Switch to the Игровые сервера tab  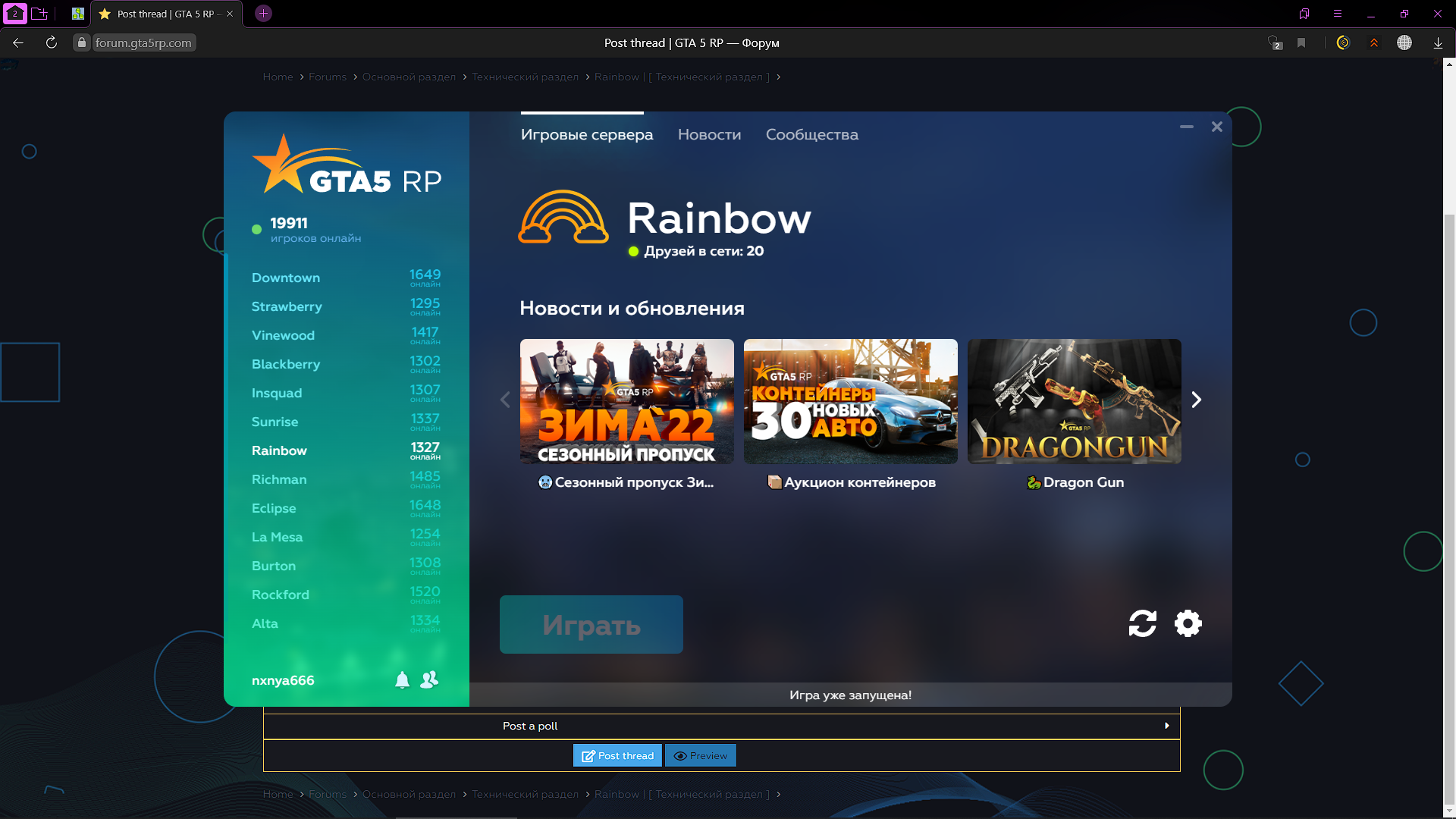(x=586, y=134)
